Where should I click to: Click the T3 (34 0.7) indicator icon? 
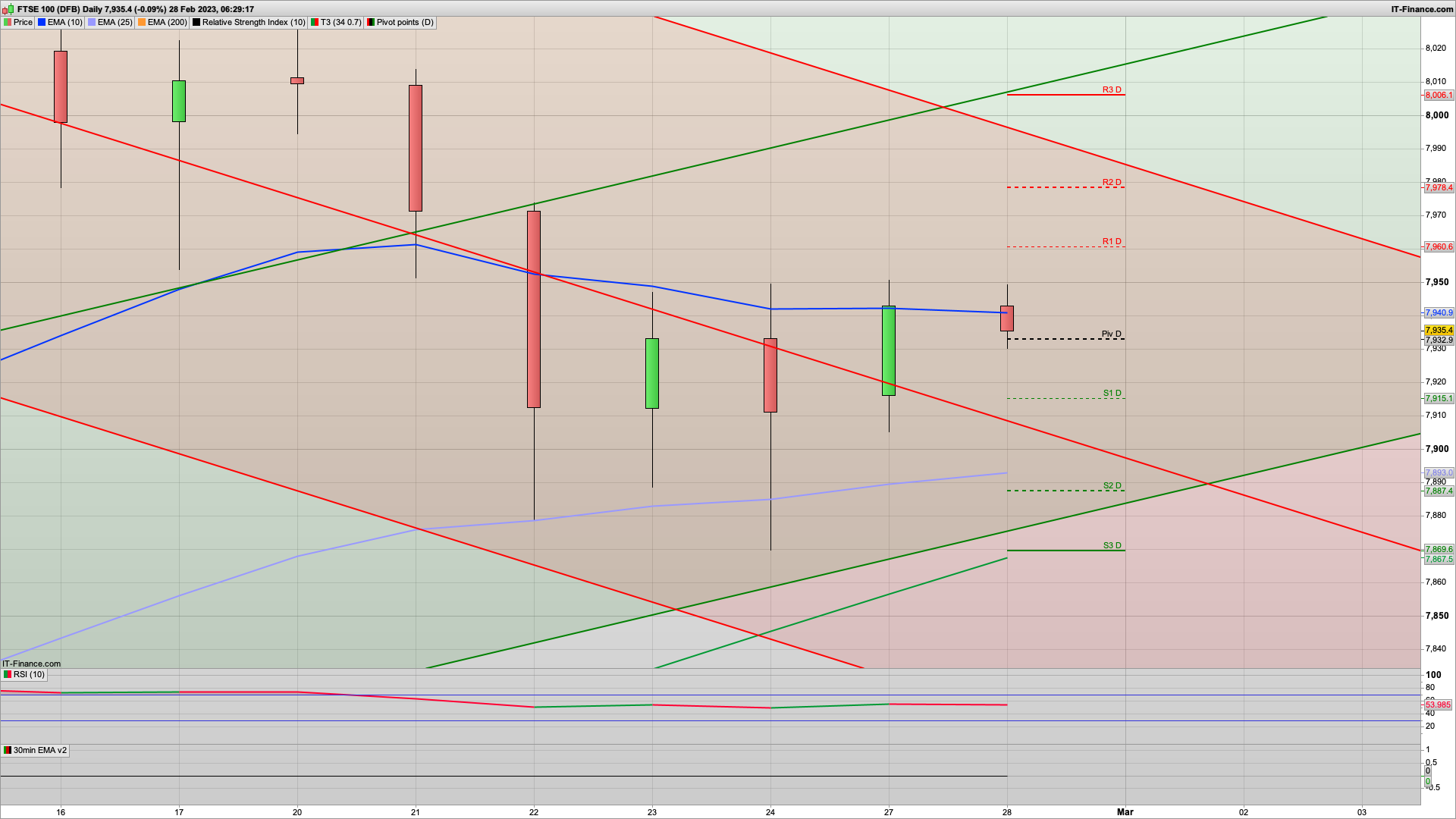point(315,23)
